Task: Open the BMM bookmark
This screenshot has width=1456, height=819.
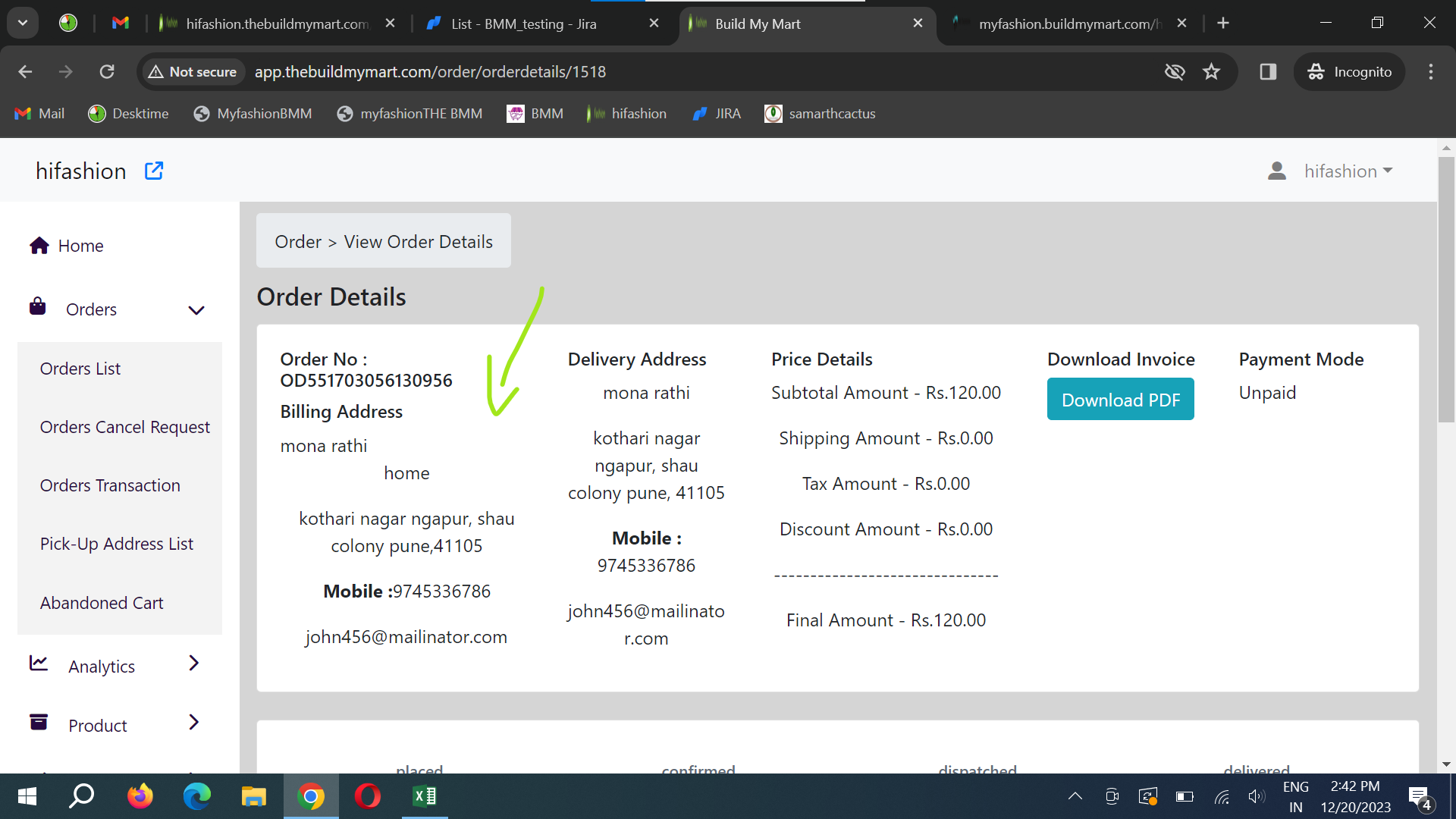Action: pos(535,114)
